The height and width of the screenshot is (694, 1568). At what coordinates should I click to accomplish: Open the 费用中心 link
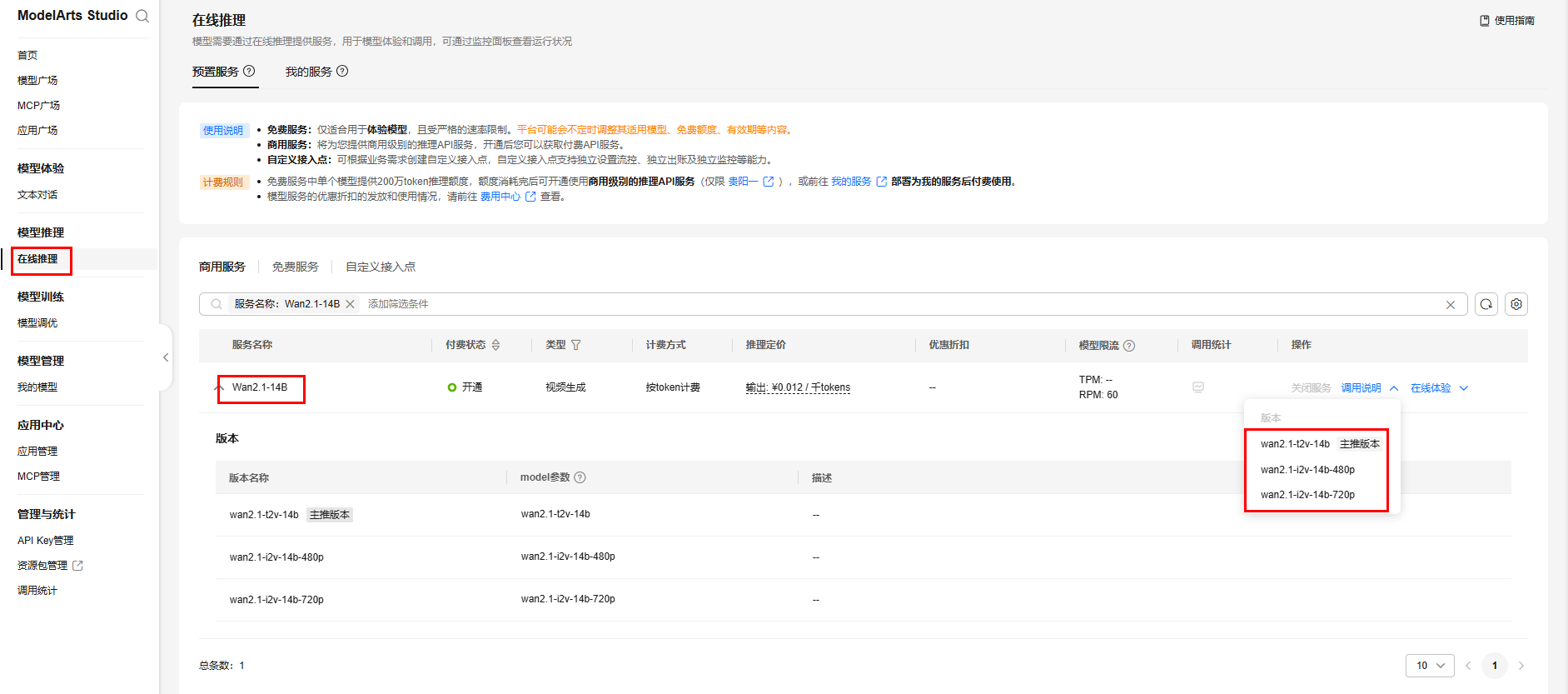pos(500,197)
